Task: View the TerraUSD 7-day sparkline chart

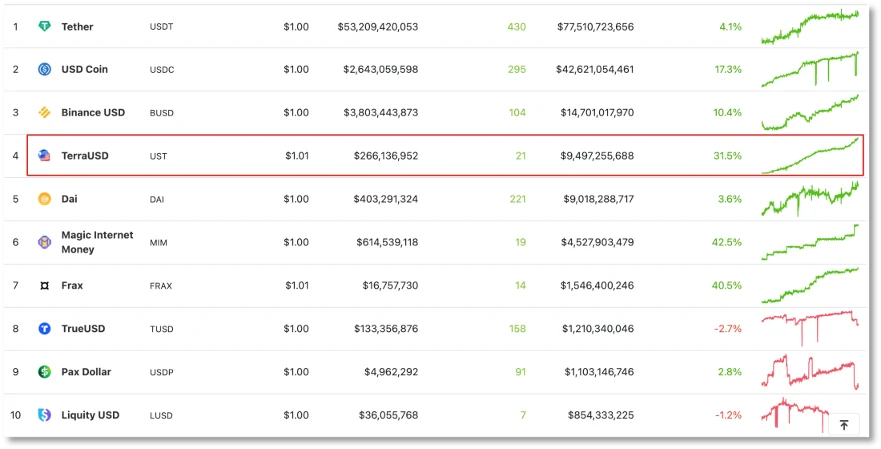Action: [x=810, y=156]
